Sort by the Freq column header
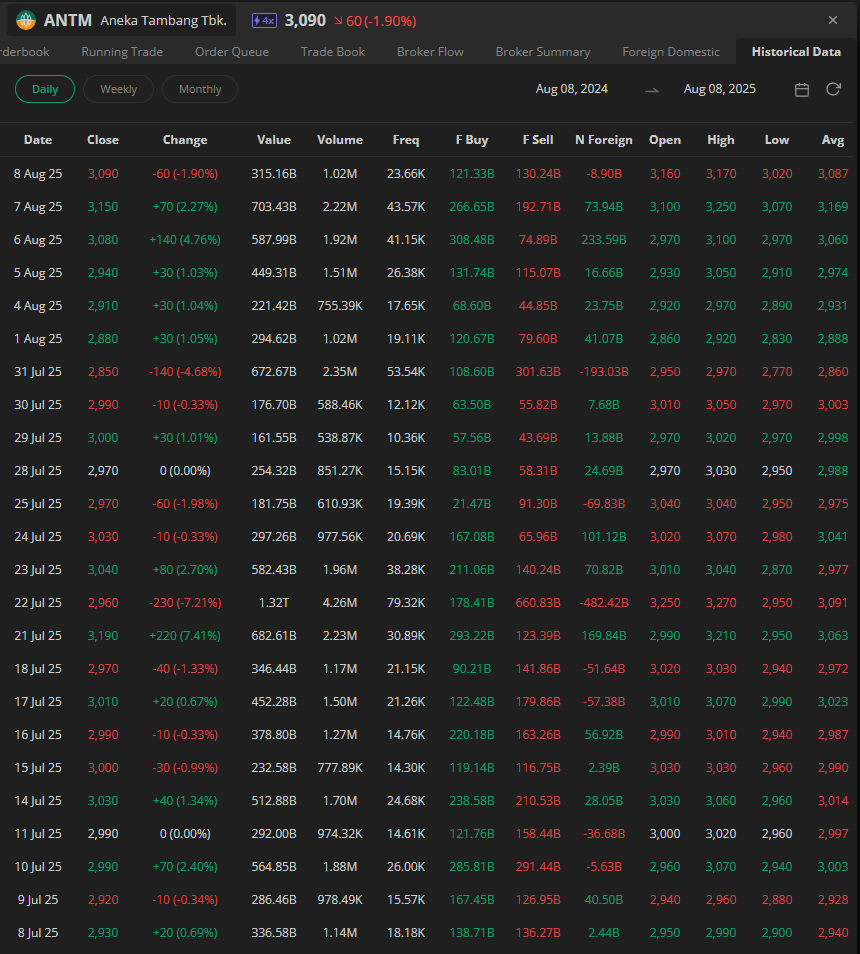The width and height of the screenshot is (860, 954). pyautogui.click(x=406, y=140)
